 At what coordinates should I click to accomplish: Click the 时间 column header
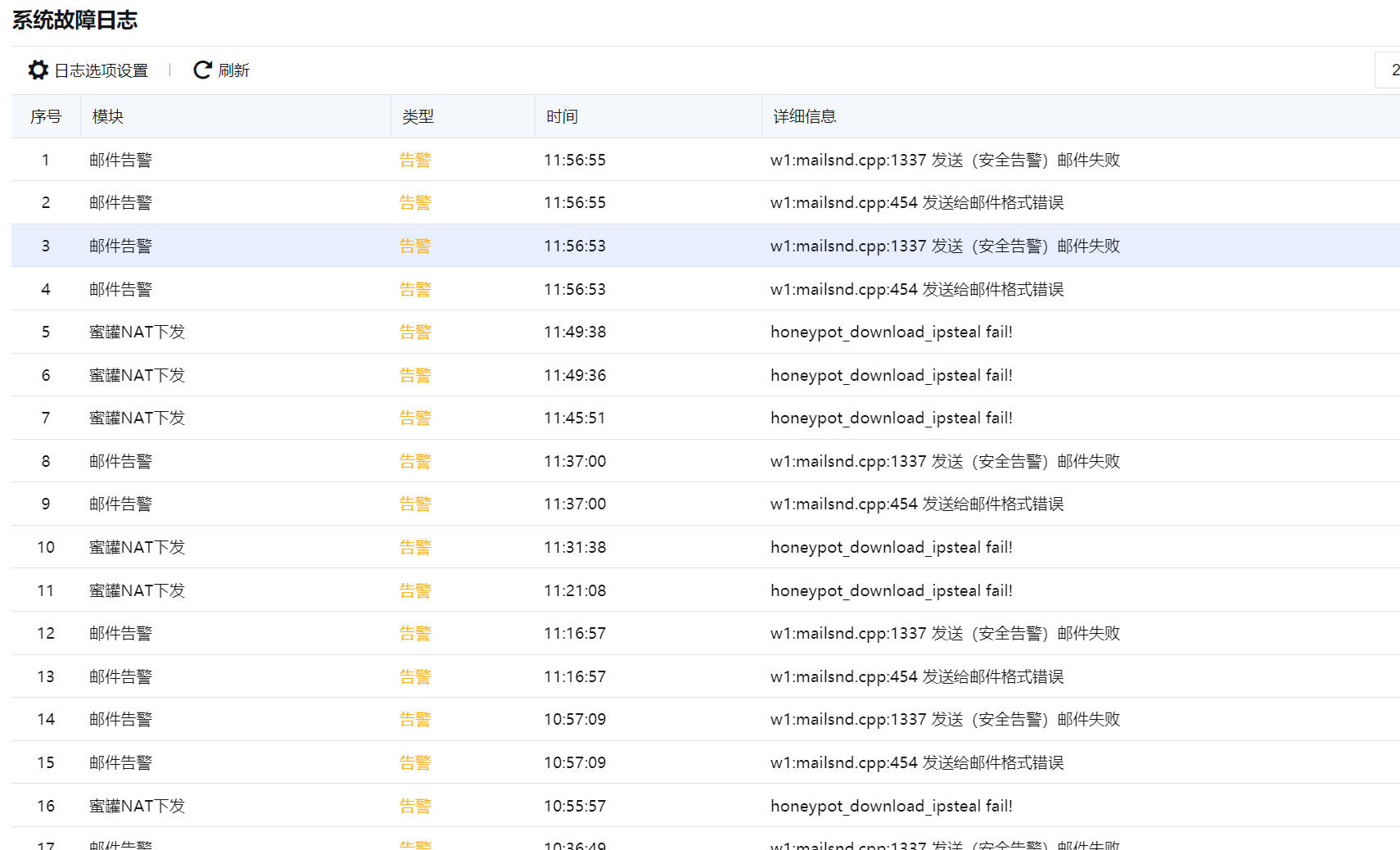click(x=562, y=116)
